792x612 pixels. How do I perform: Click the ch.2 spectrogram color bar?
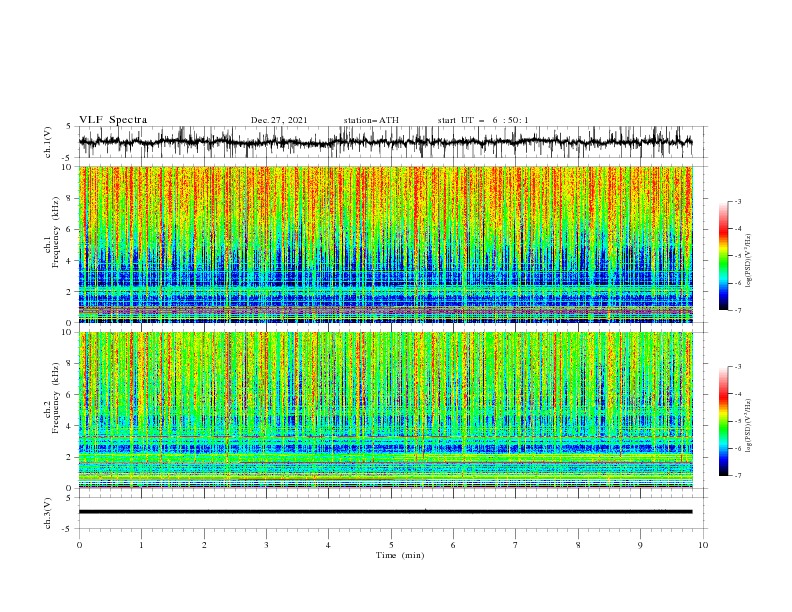(x=723, y=421)
